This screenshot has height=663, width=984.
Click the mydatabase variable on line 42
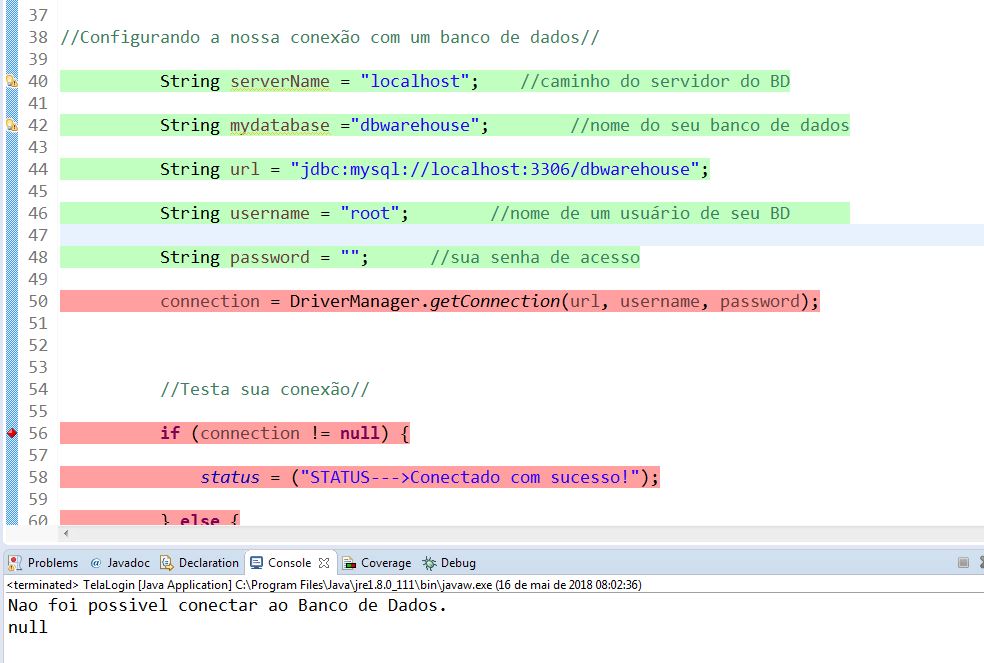(x=280, y=125)
